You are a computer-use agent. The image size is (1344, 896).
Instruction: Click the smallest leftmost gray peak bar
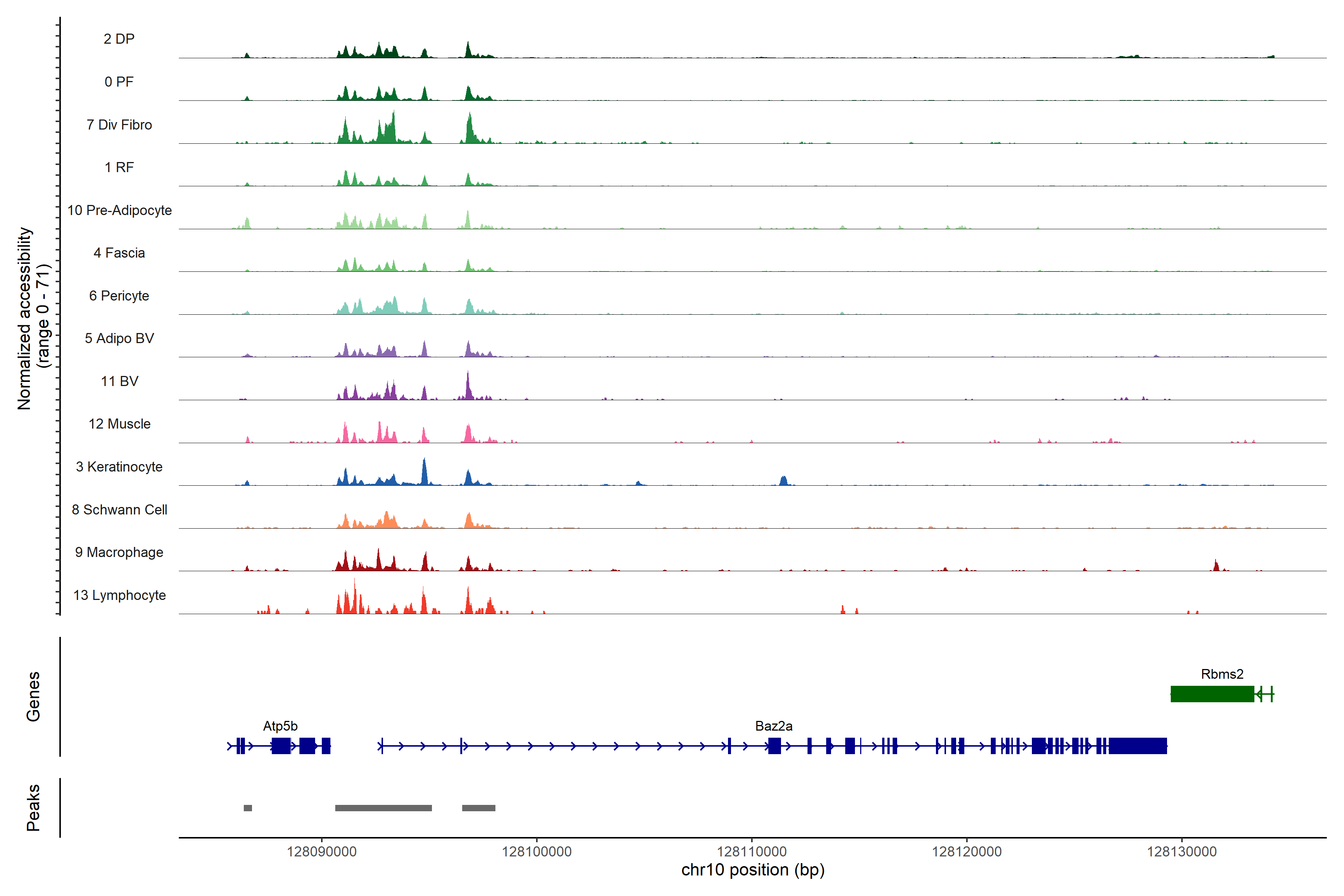(x=248, y=808)
